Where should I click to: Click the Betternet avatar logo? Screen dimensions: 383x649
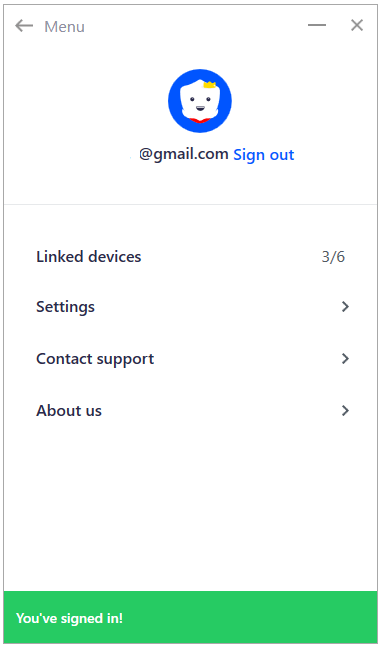[200, 101]
